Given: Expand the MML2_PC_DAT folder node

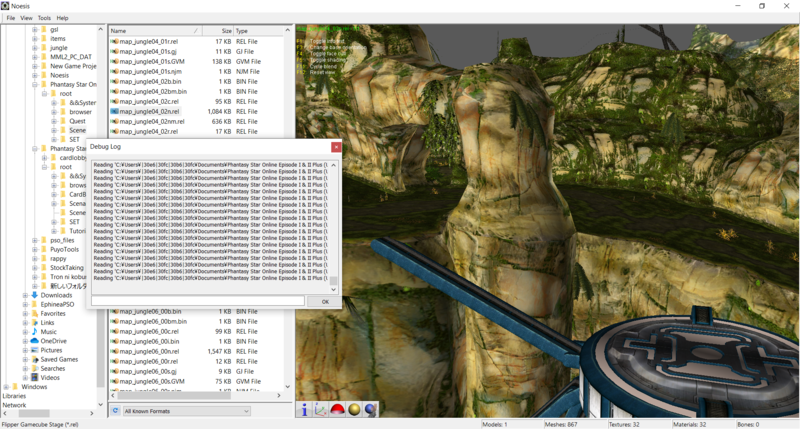Looking at the screenshot, I should [35, 57].
